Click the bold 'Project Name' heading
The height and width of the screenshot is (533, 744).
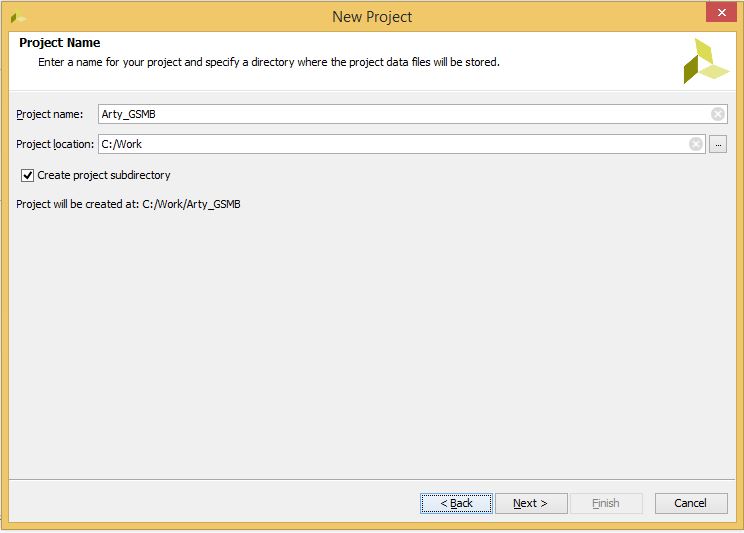(x=59, y=43)
